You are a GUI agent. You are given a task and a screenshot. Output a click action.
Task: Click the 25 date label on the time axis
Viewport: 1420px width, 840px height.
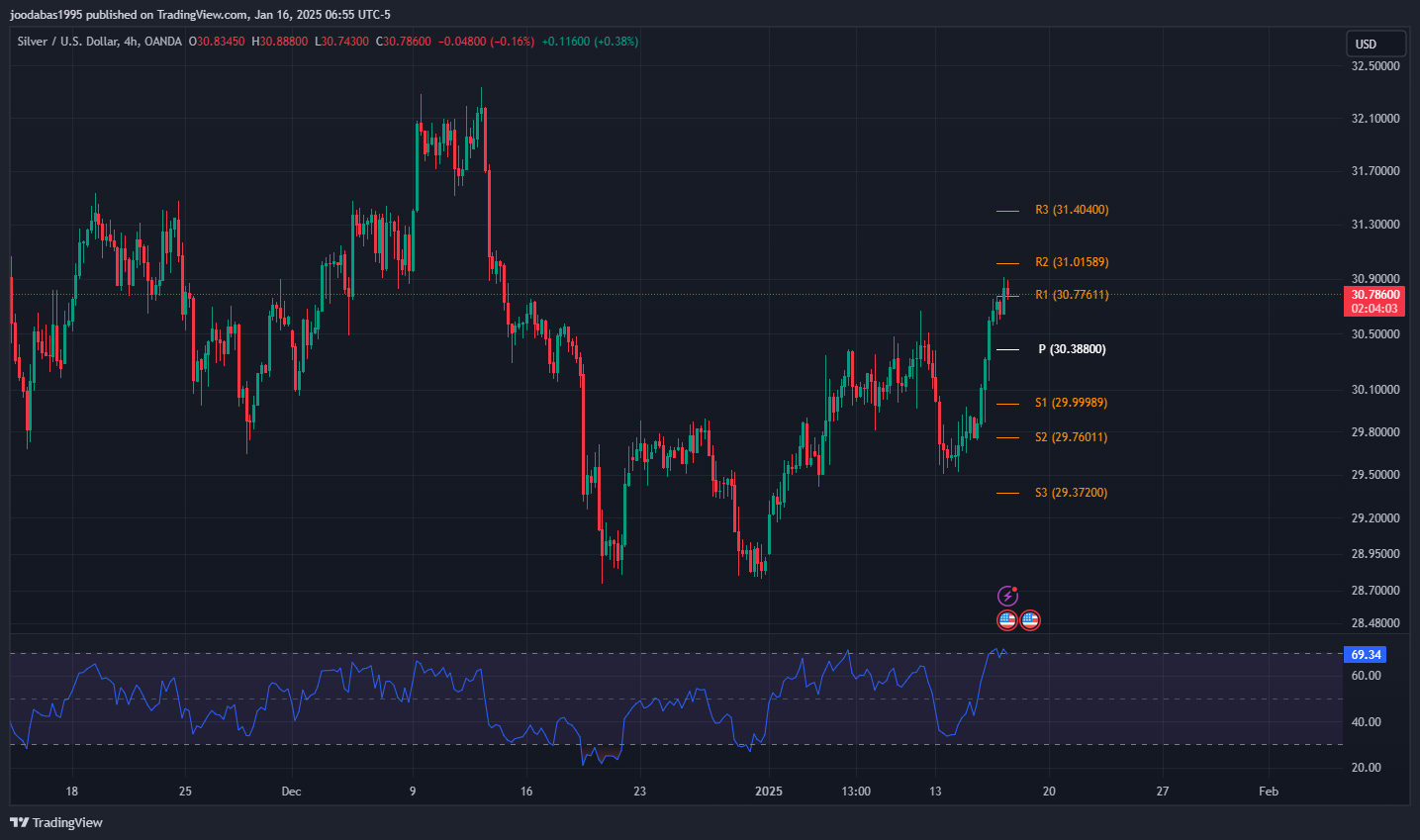click(x=185, y=792)
